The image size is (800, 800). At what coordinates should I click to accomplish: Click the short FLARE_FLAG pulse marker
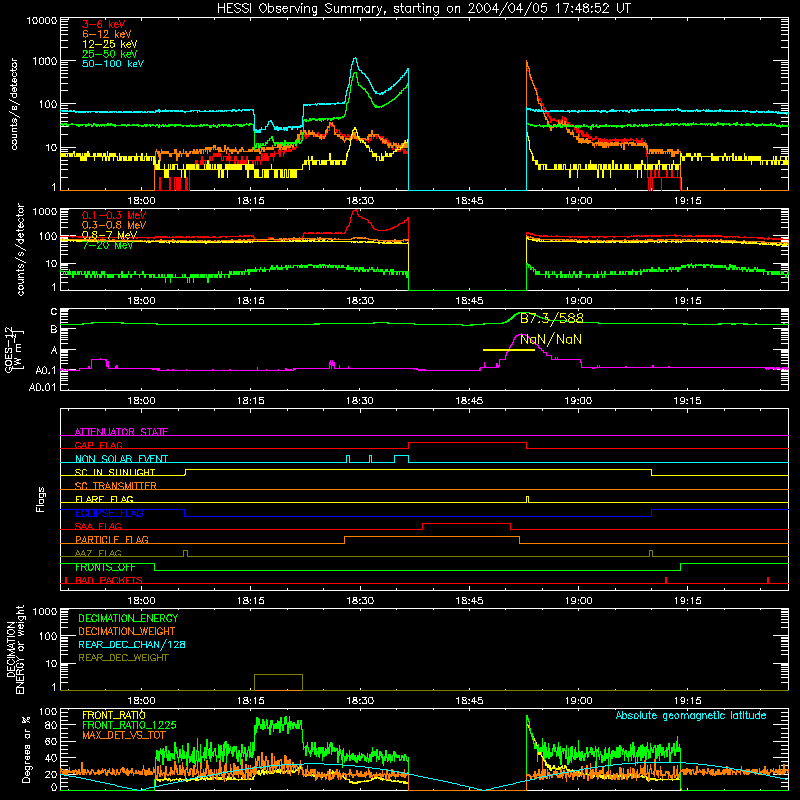pyautogui.click(x=528, y=499)
